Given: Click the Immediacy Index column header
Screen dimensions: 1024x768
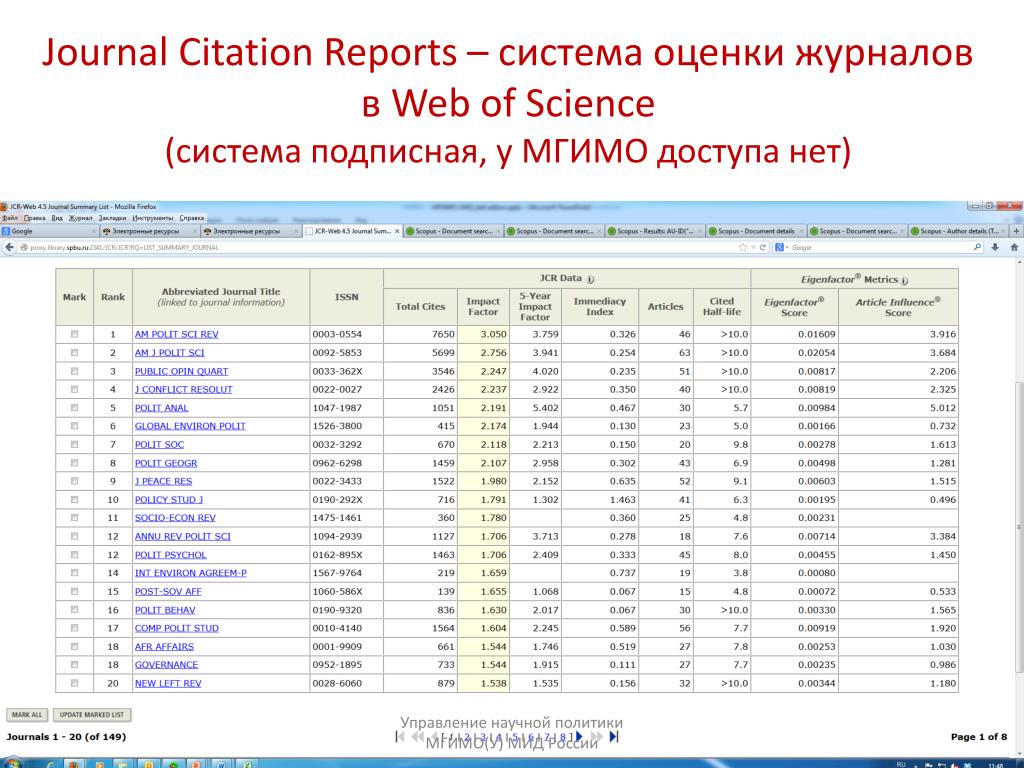Looking at the screenshot, I should click(x=600, y=307).
